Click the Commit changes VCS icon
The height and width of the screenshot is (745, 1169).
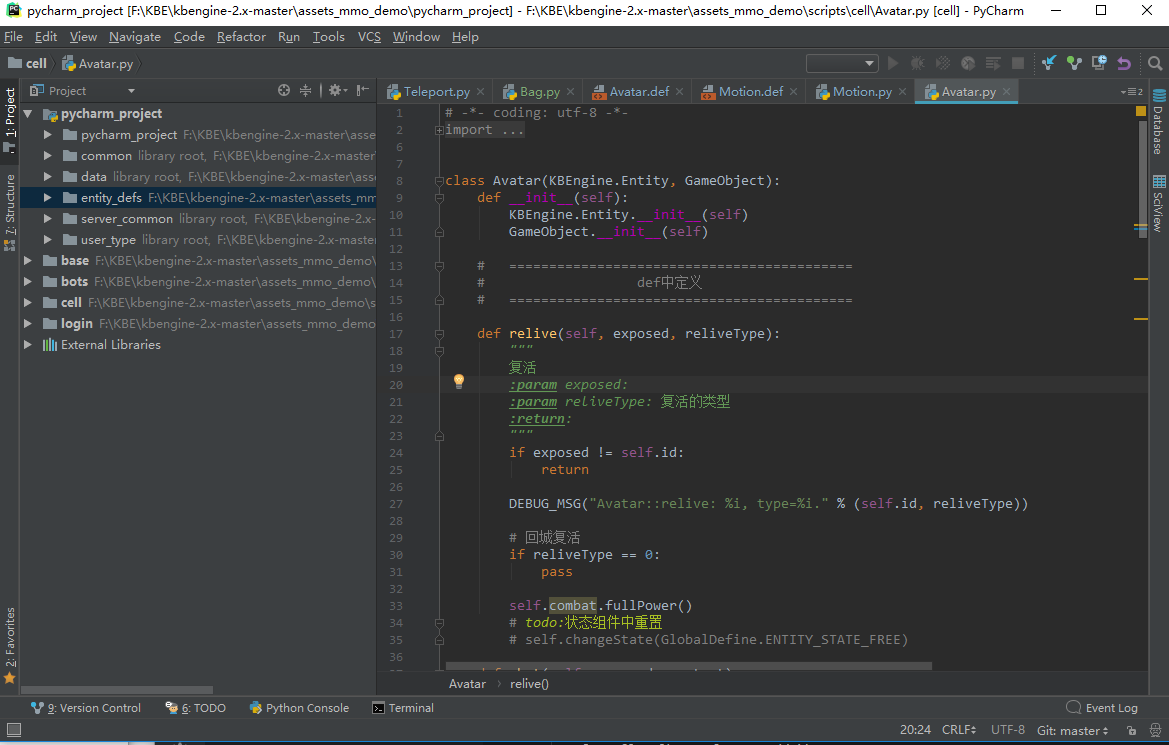[1074, 63]
